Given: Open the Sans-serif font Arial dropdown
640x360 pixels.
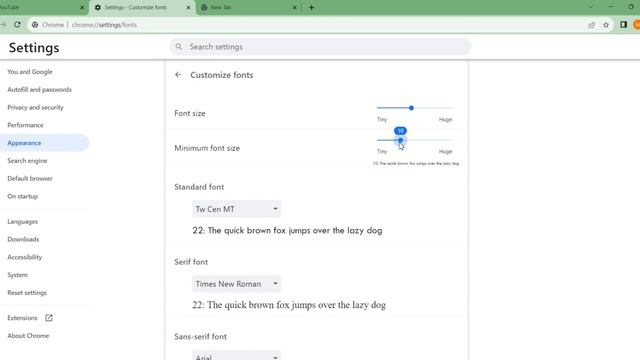Looking at the screenshot, I should 236,355.
